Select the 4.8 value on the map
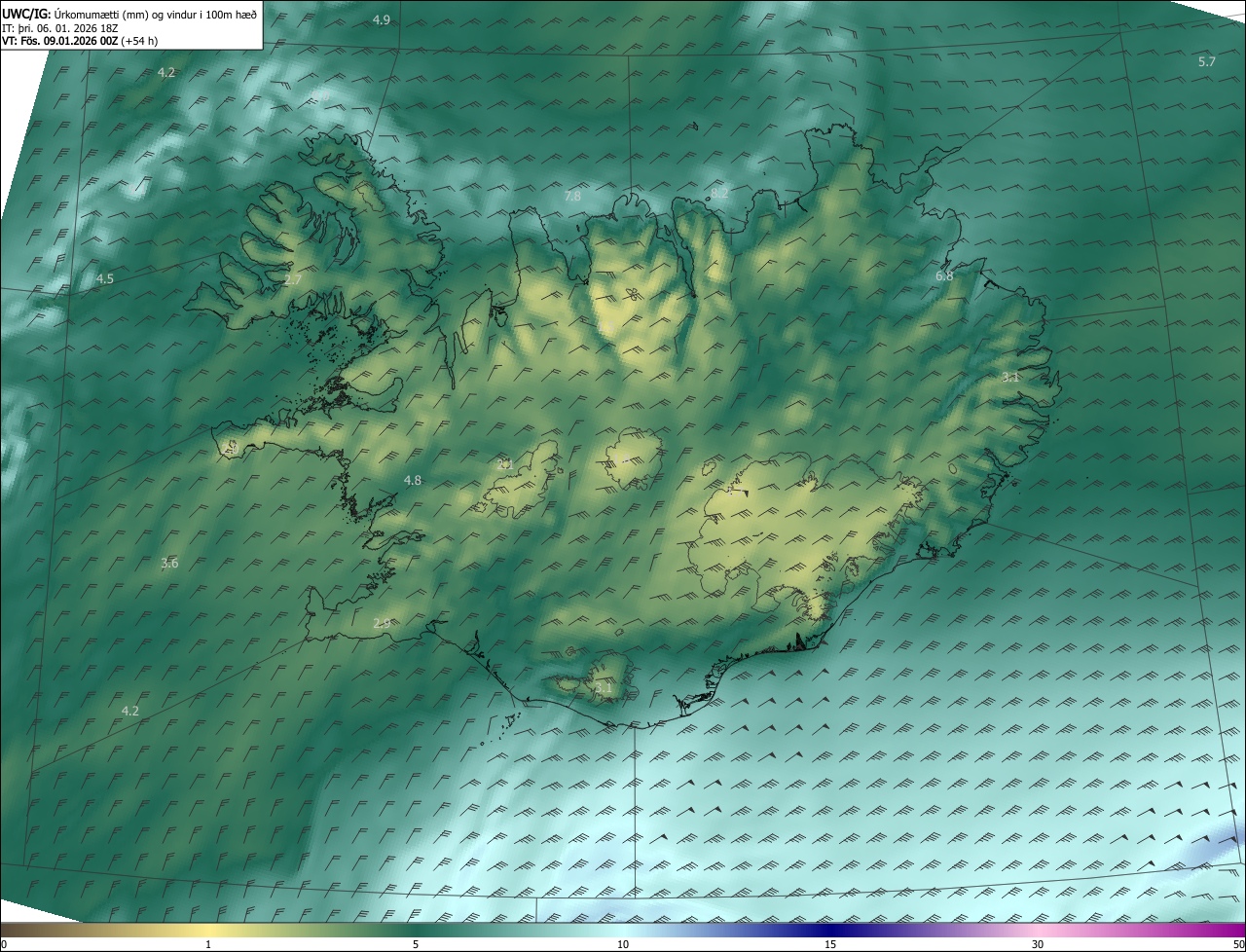Image resolution: width=1246 pixels, height=952 pixels. 413,481
